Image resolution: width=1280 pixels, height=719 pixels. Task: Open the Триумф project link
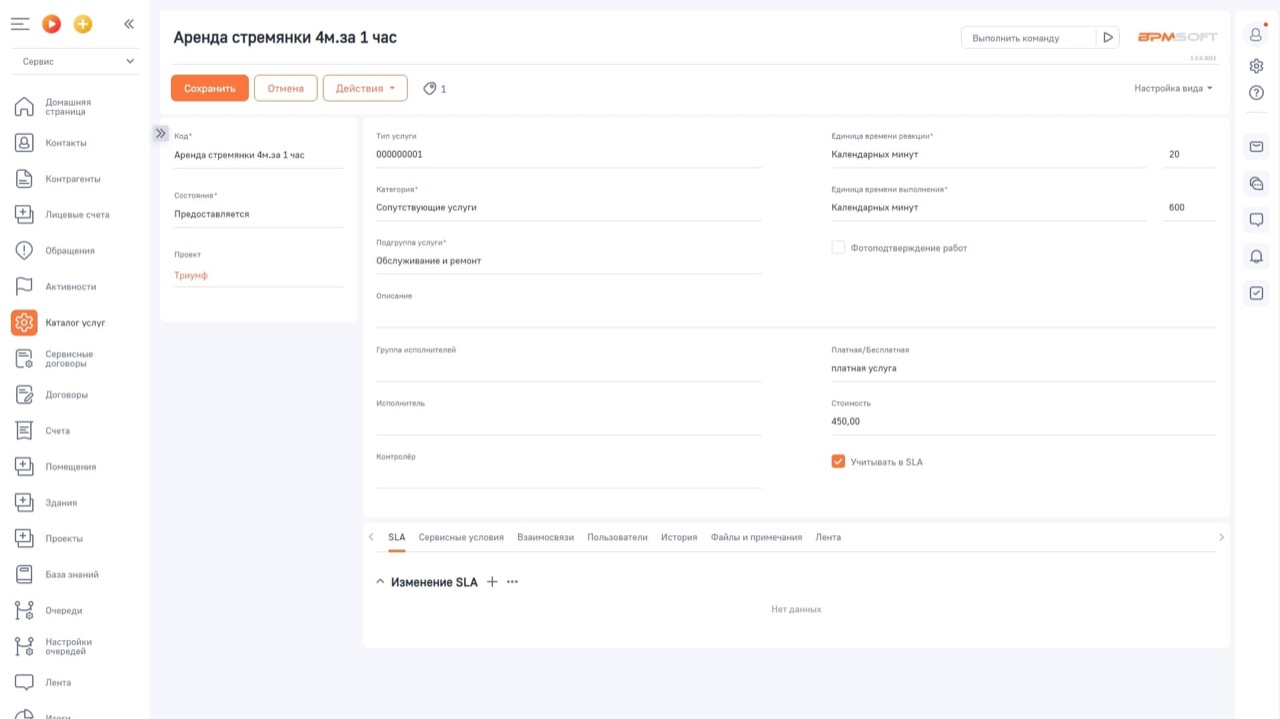pyautogui.click(x=191, y=276)
